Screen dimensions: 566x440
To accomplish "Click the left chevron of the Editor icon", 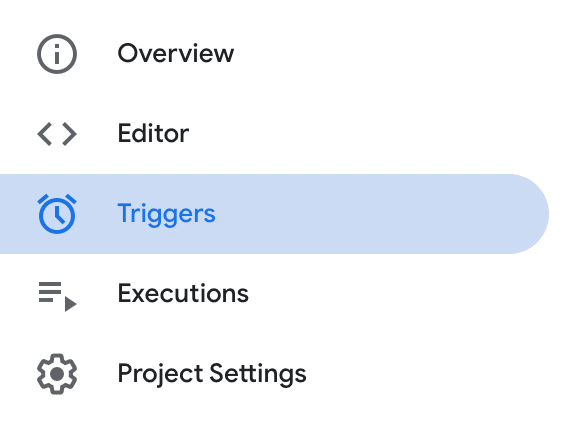I will (44, 134).
